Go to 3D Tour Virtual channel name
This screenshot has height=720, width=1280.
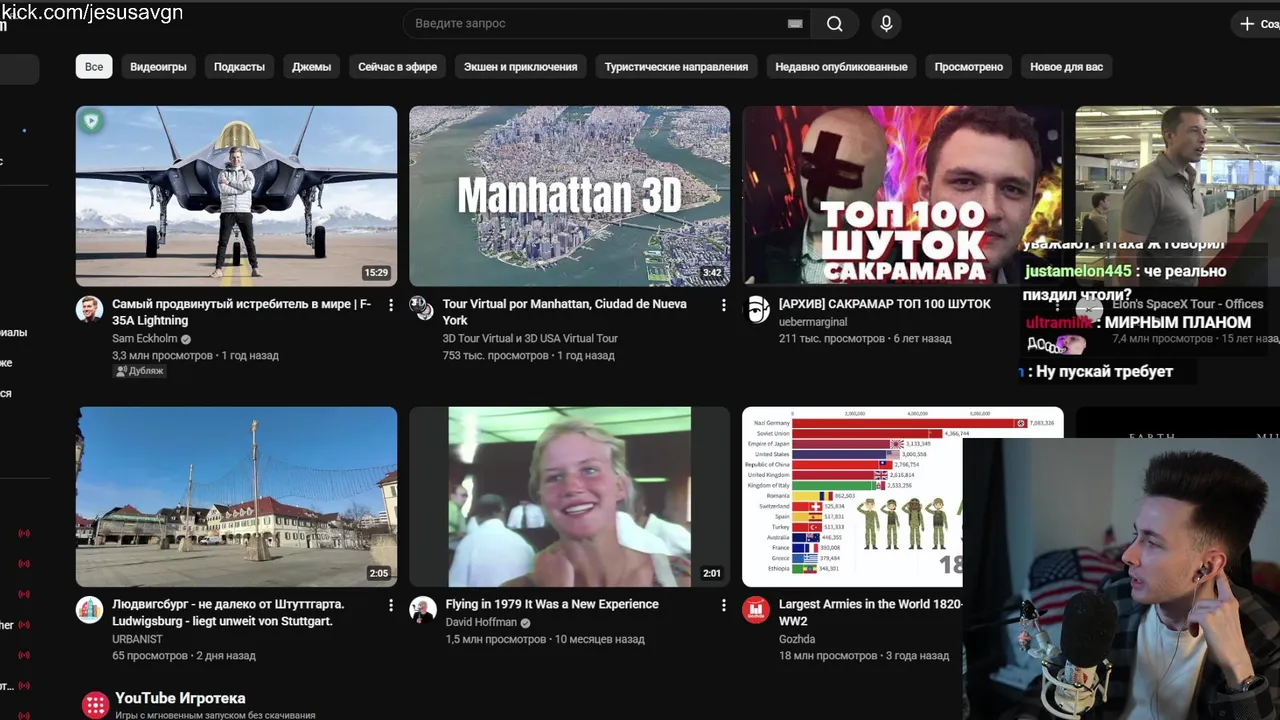(530, 339)
